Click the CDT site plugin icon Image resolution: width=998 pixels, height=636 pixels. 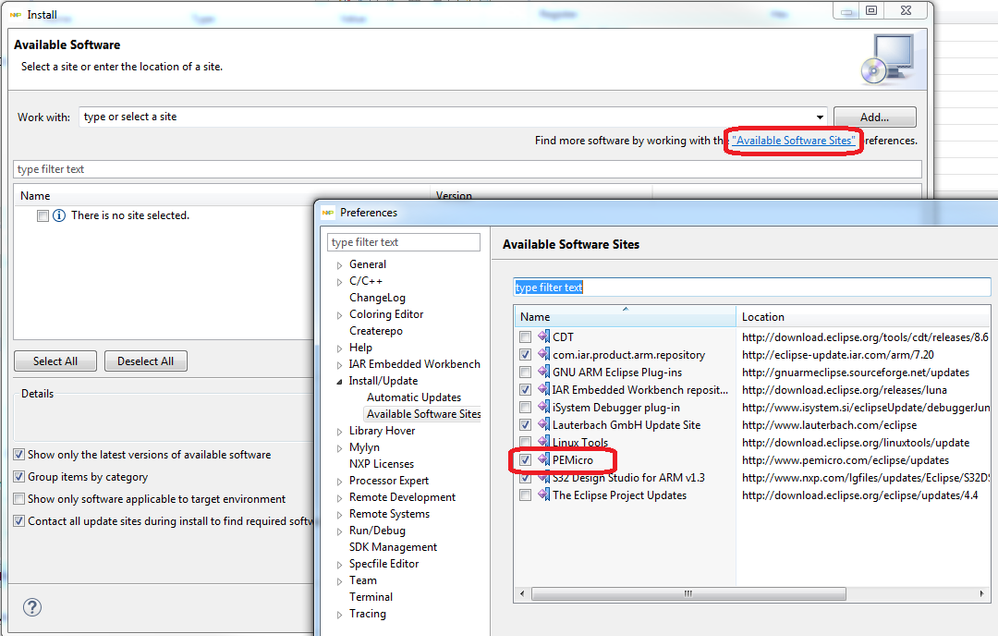[x=544, y=336]
